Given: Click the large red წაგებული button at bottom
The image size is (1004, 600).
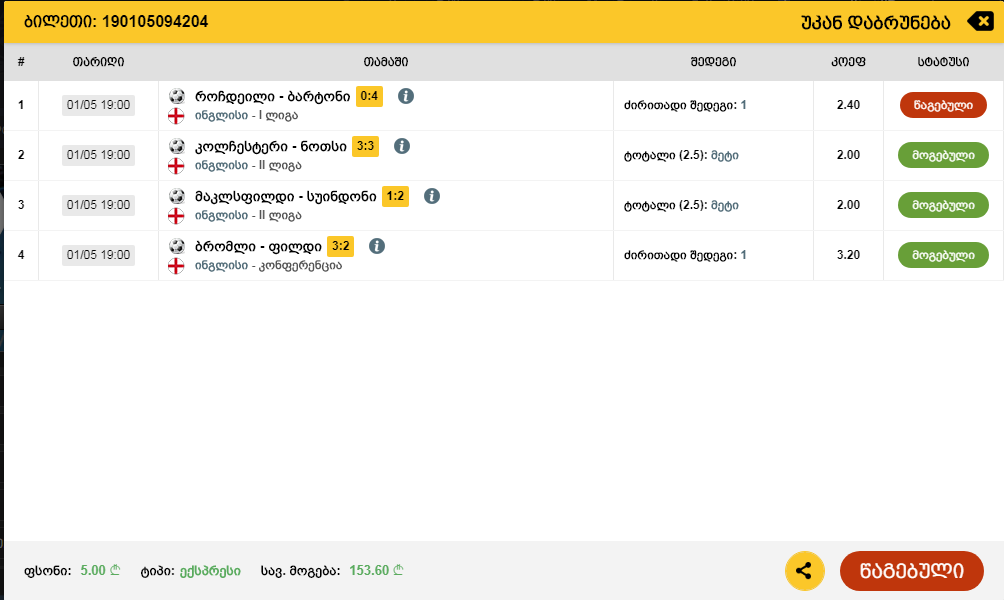Looking at the screenshot, I should (x=911, y=571).
